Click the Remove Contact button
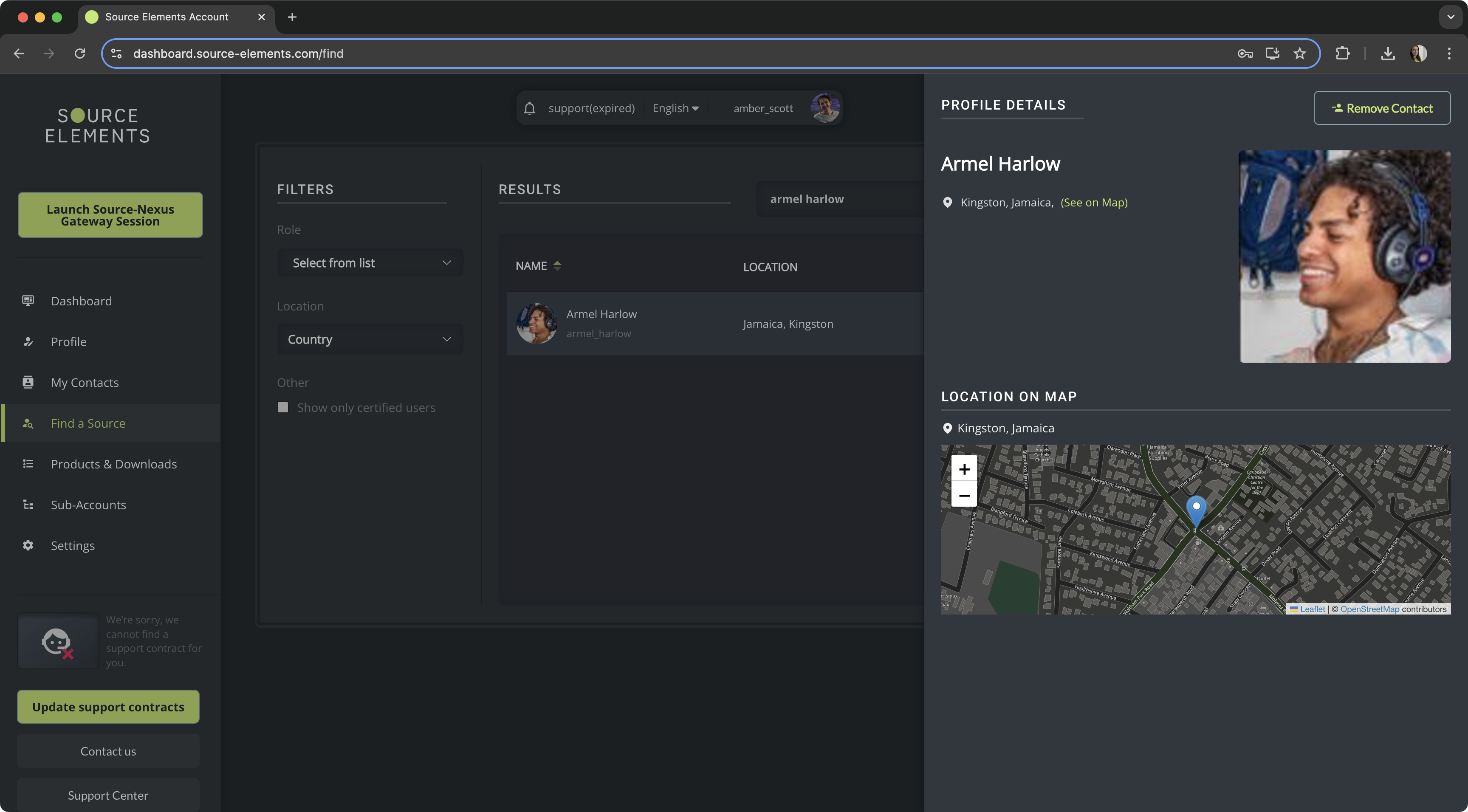 [1381, 108]
